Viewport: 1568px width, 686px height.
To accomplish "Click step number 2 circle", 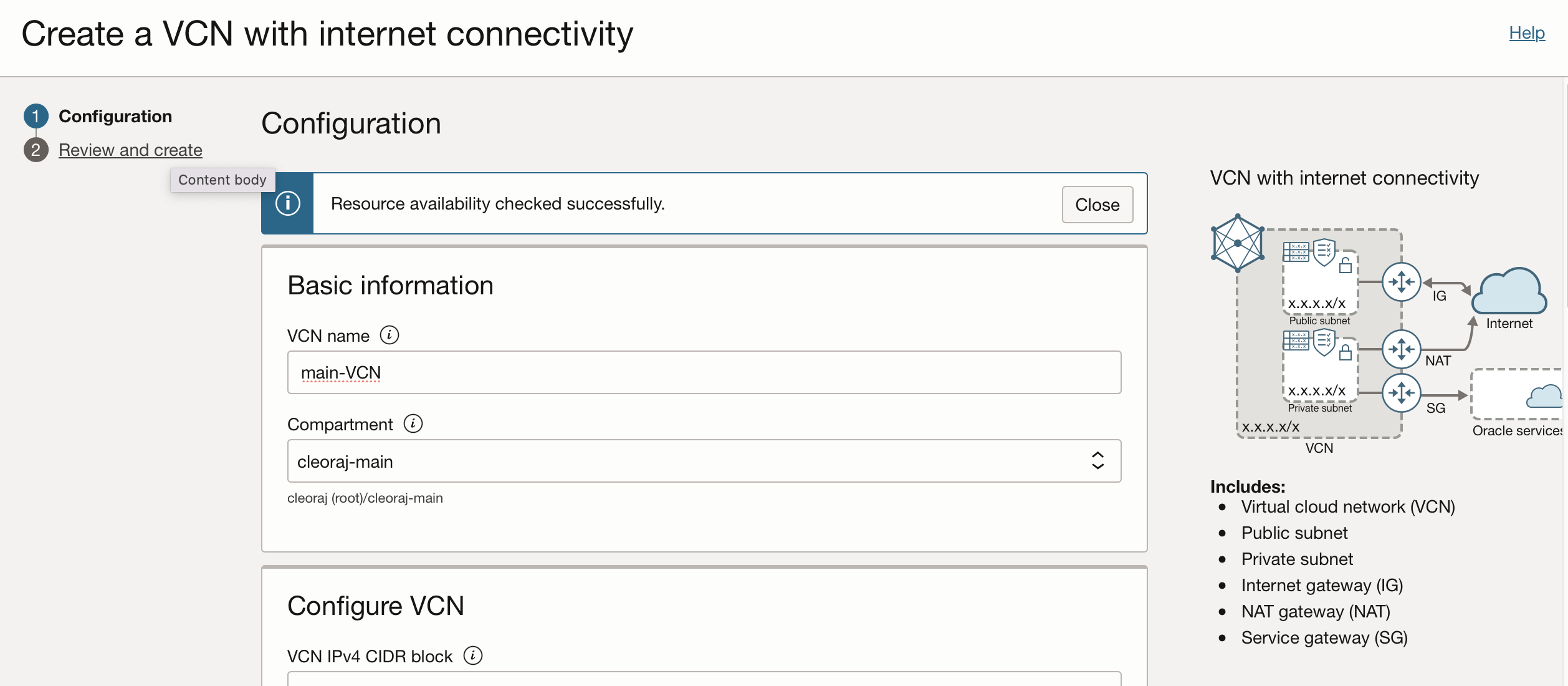I will 36,150.
